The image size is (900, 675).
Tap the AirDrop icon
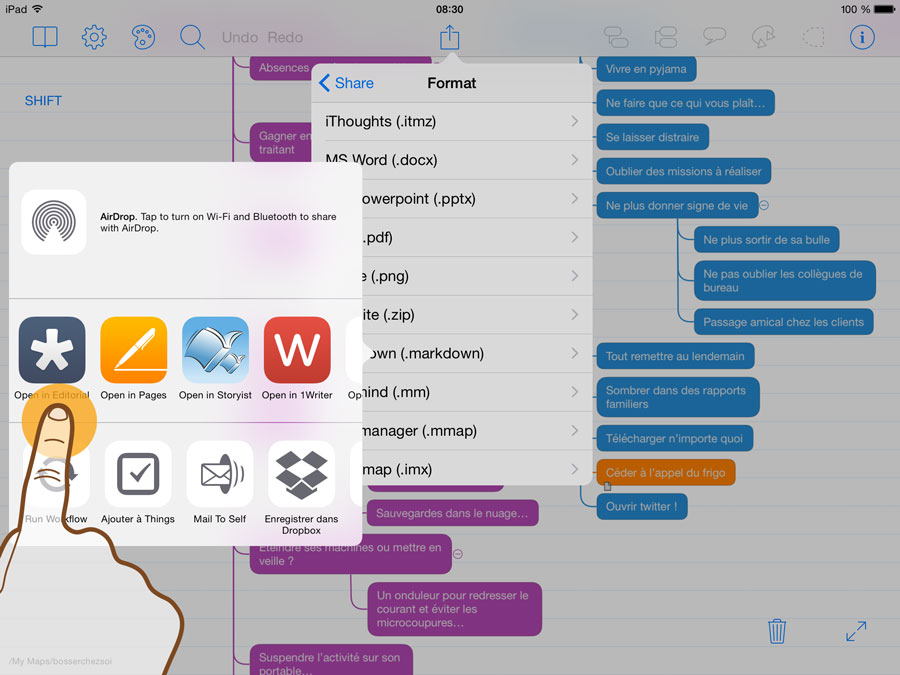pos(54,222)
